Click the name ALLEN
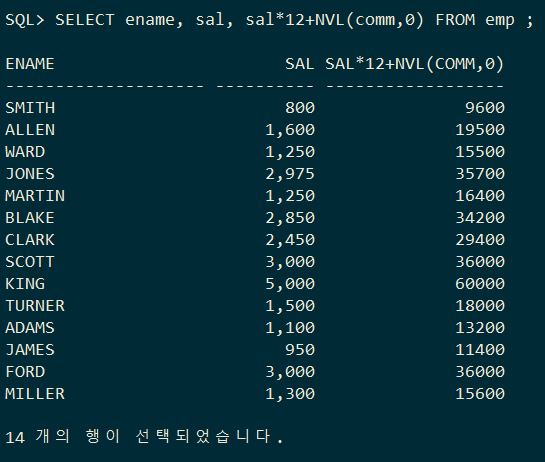This screenshot has height=462, width=545. coord(30,130)
